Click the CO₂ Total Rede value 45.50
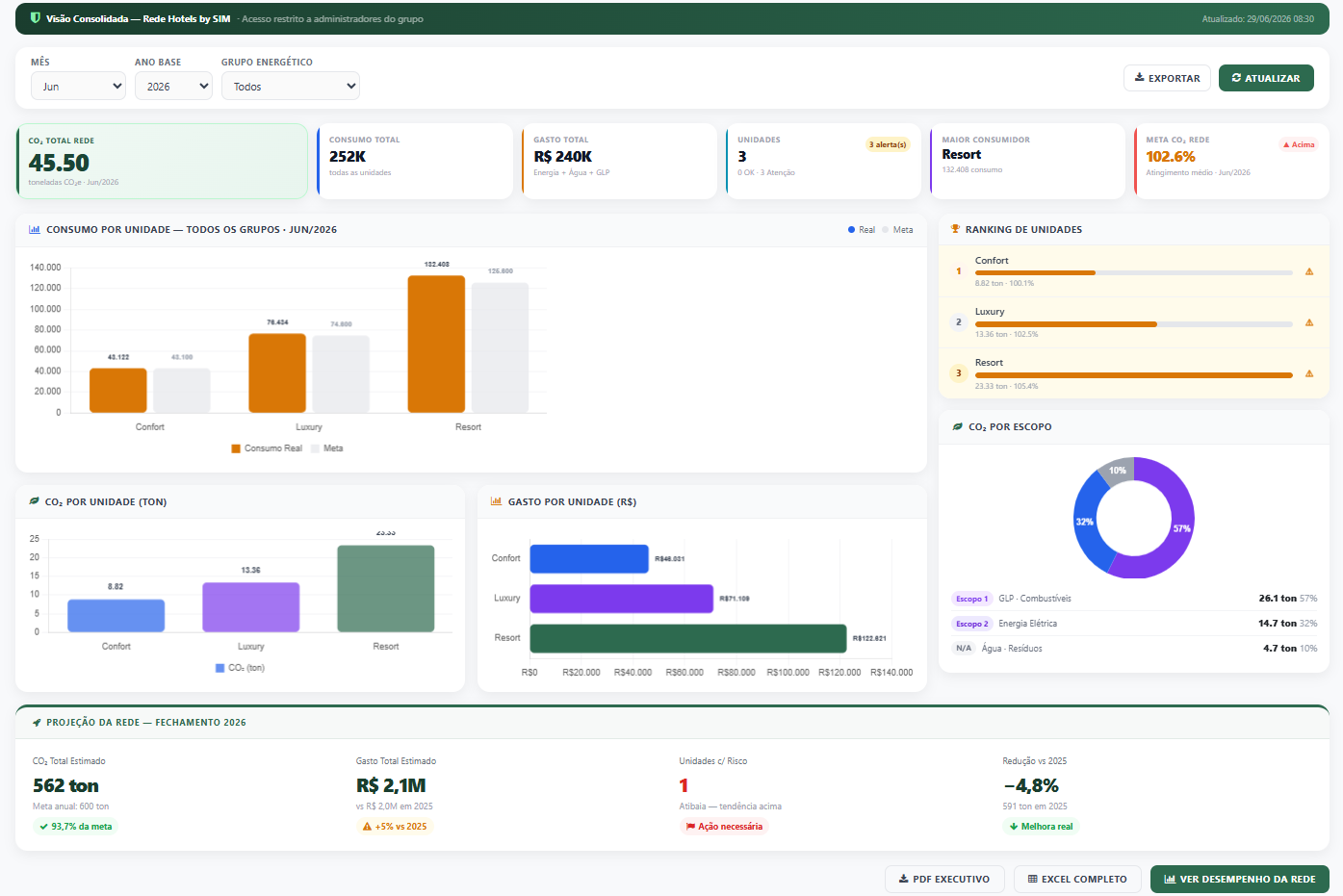This screenshot has height=896, width=1343. [59, 163]
